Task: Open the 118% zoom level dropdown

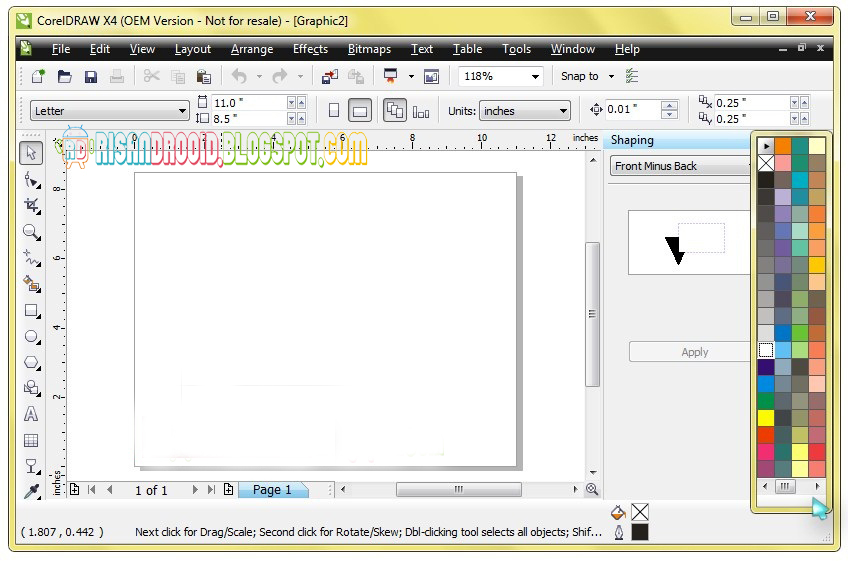Action: coord(501,76)
